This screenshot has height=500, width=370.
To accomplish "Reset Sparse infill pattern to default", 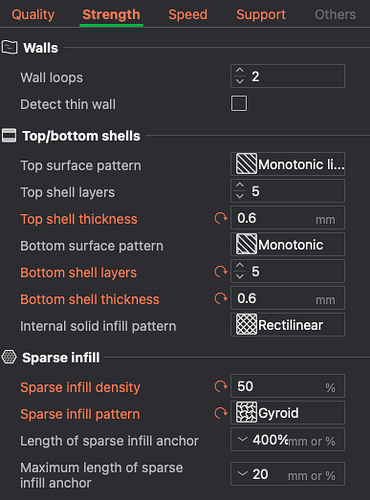I will coord(221,413).
